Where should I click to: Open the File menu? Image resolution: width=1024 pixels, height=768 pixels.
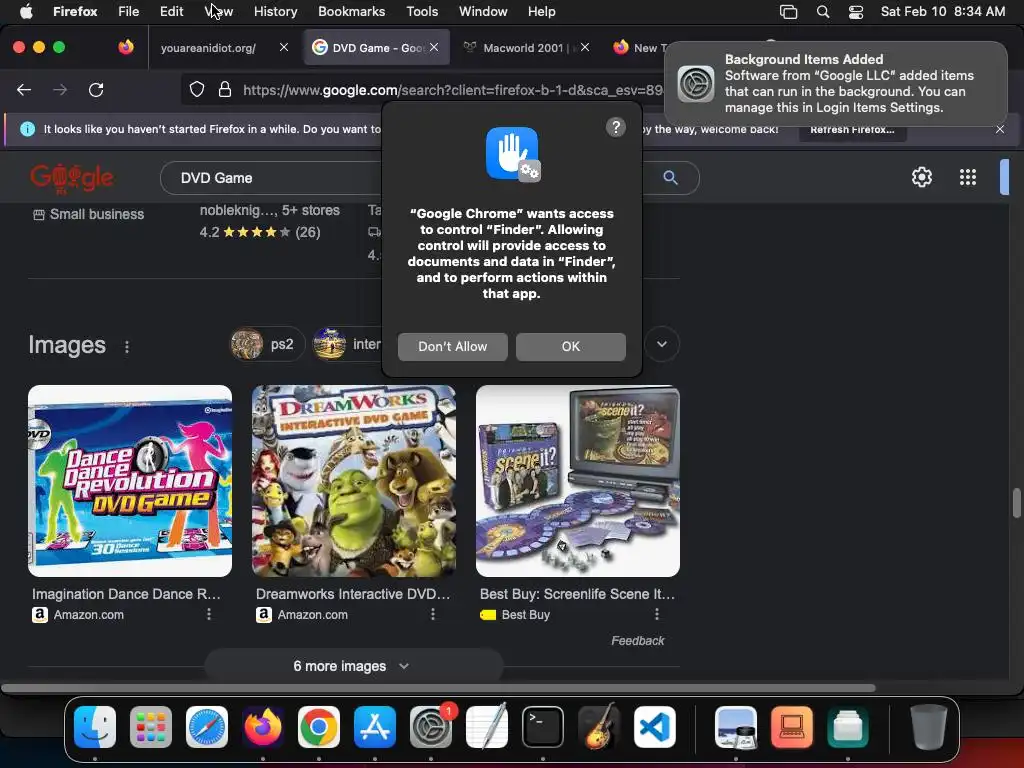click(128, 11)
